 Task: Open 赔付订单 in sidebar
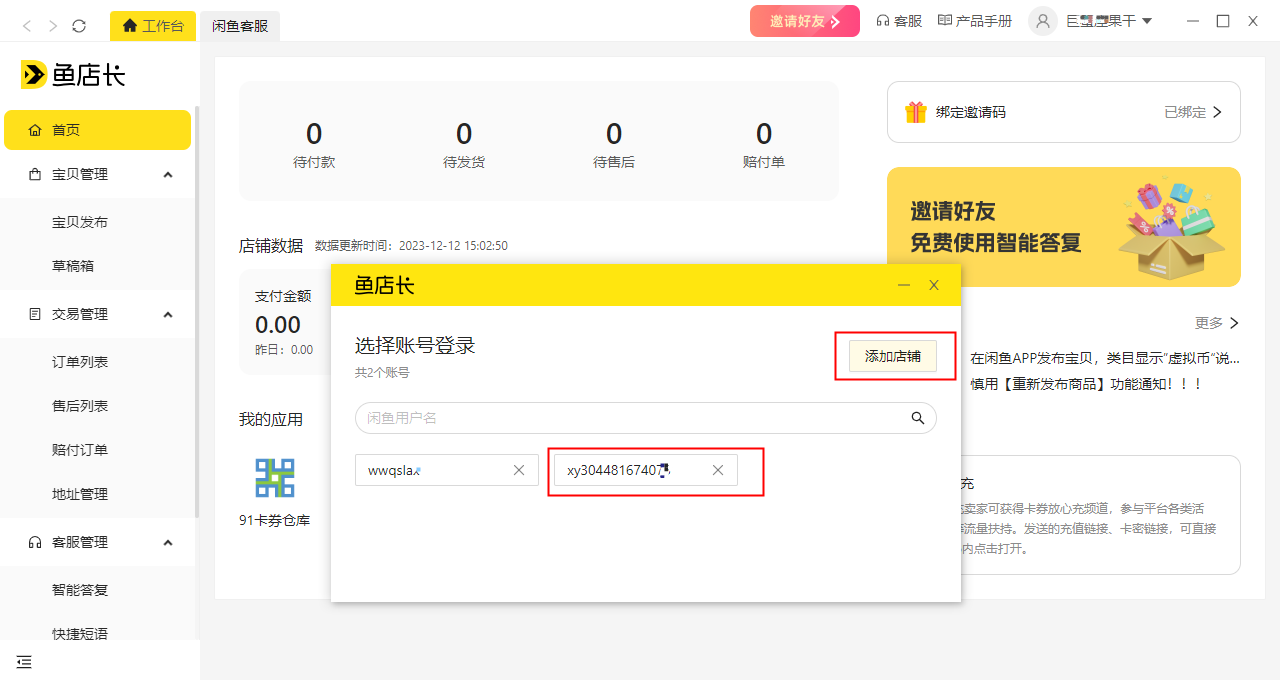coord(80,450)
